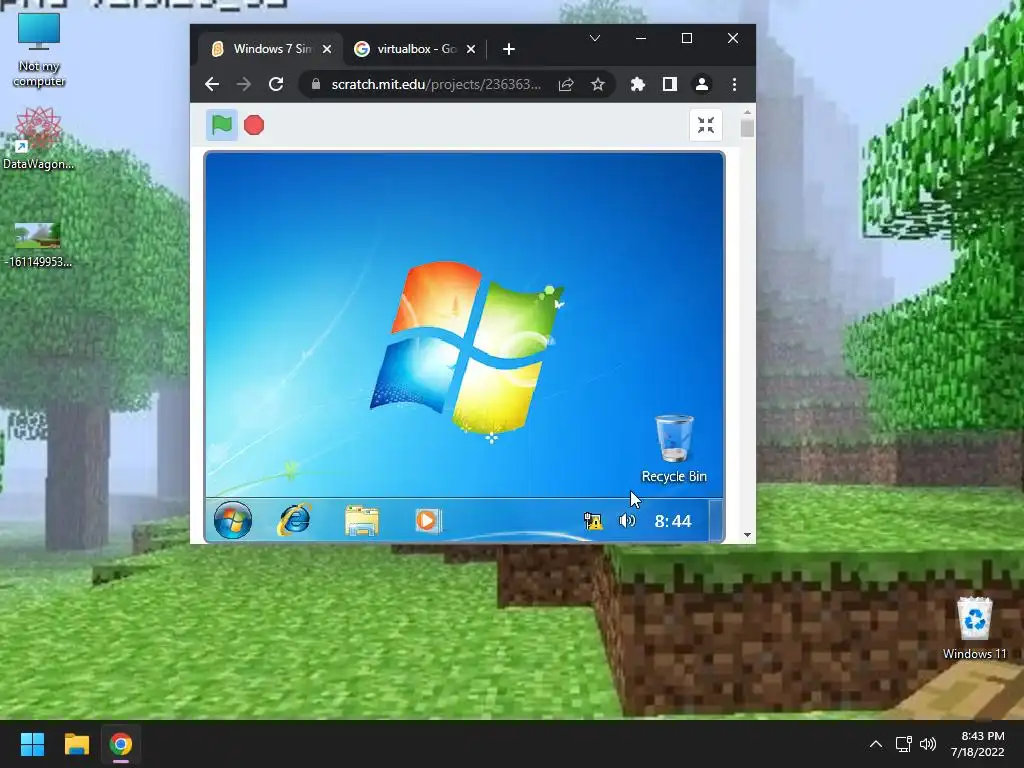
Task: Open the 8:43 PM date and time flyout
Action: [978, 744]
